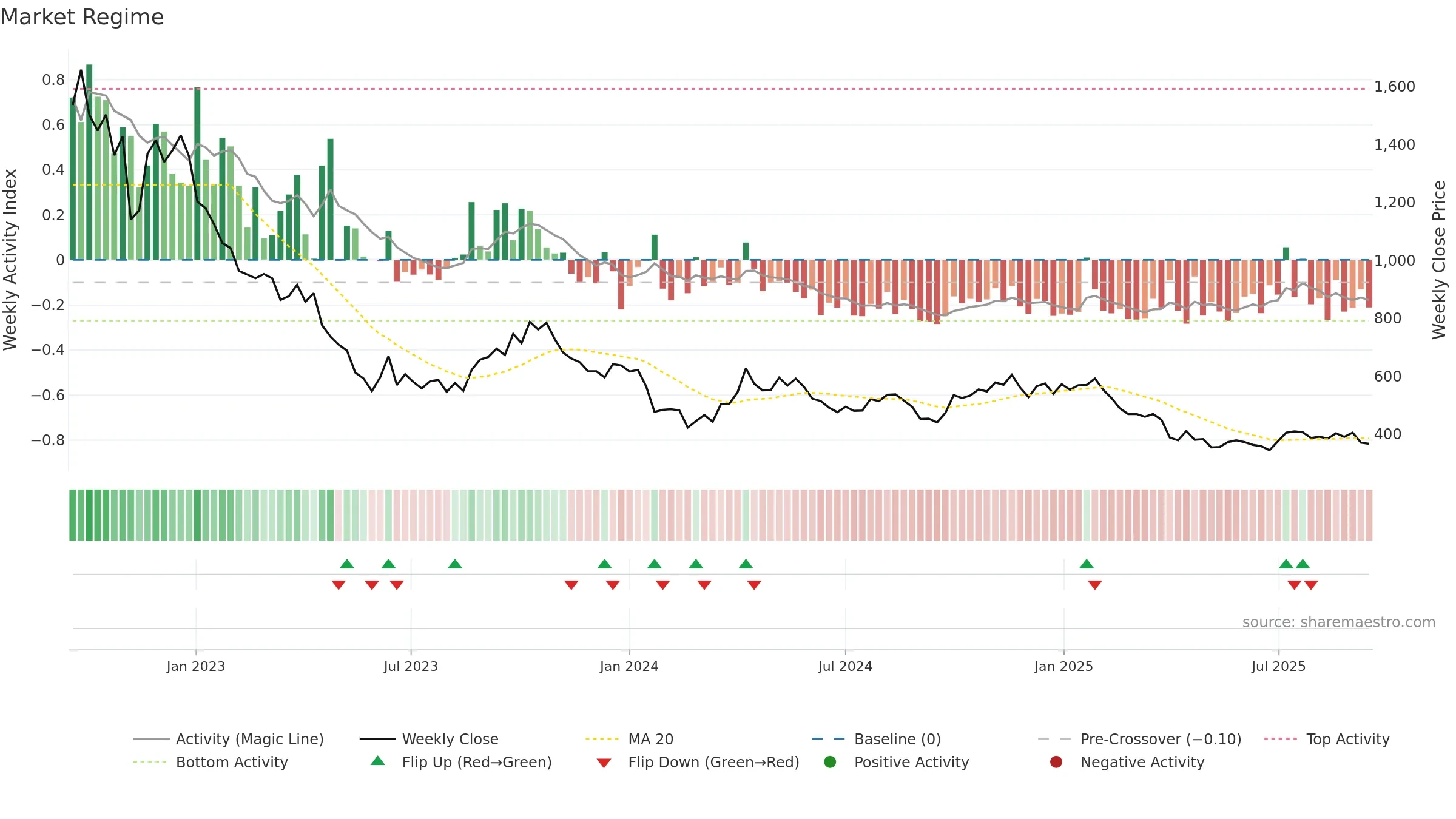Click the Market Regime chart title

[x=82, y=17]
